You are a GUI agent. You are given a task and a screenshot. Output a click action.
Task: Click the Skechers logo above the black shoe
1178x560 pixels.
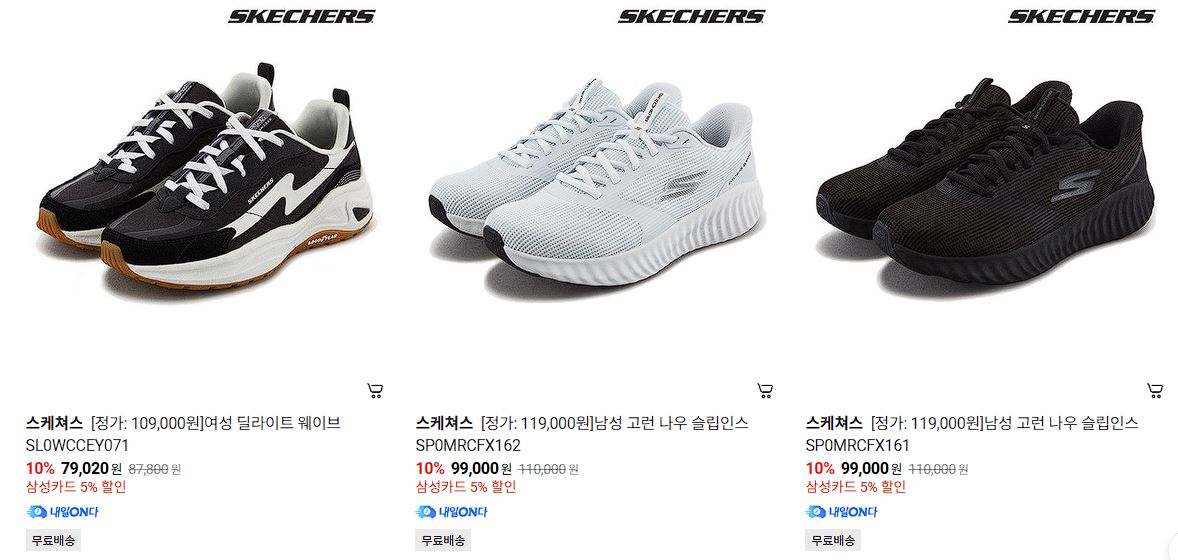pos(1081,17)
